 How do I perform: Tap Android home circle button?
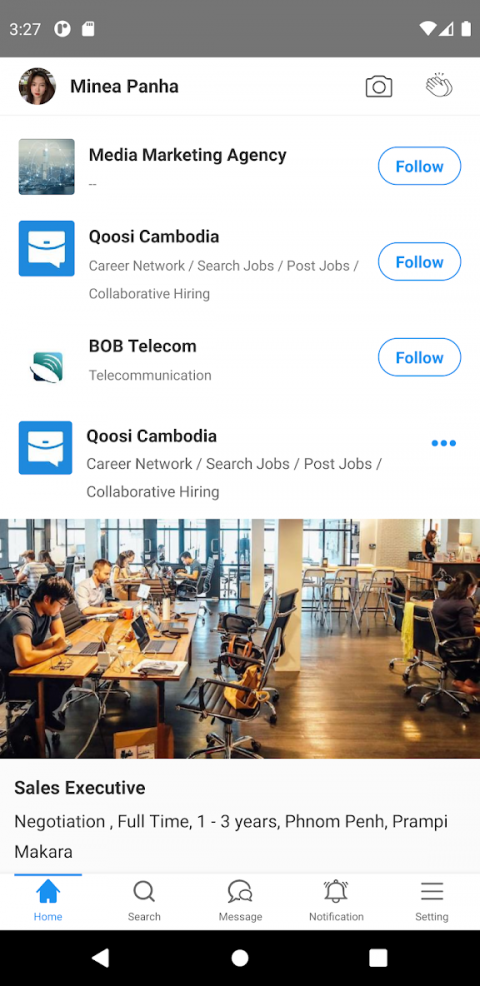[240, 958]
